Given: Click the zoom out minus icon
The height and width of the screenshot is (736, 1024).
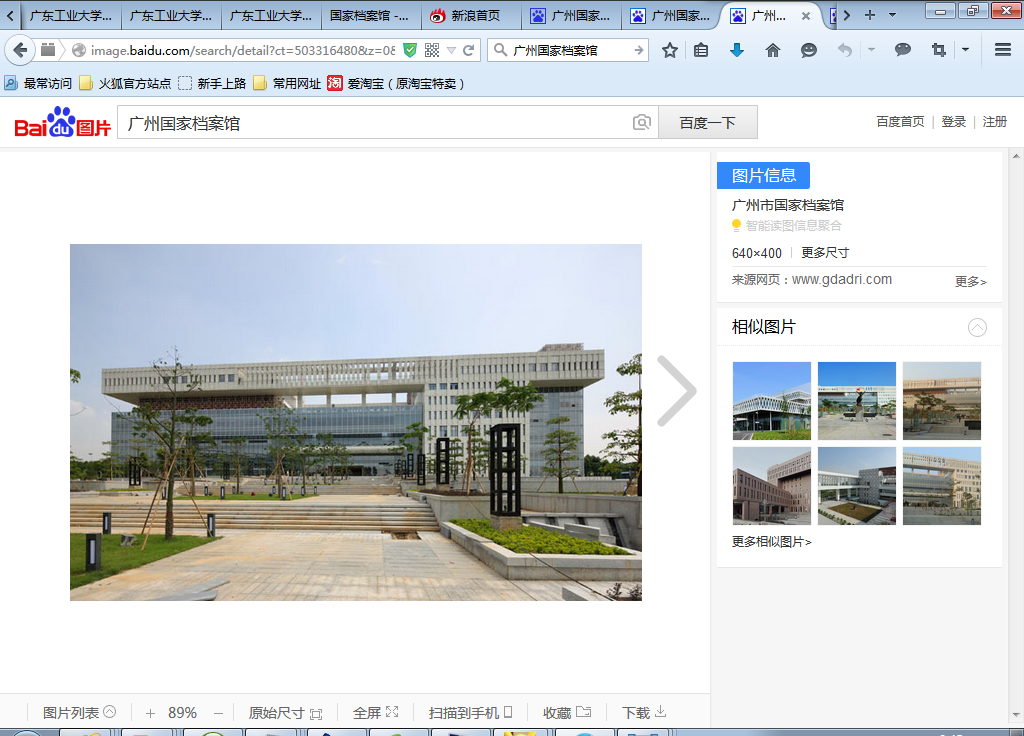Looking at the screenshot, I should (x=218, y=713).
